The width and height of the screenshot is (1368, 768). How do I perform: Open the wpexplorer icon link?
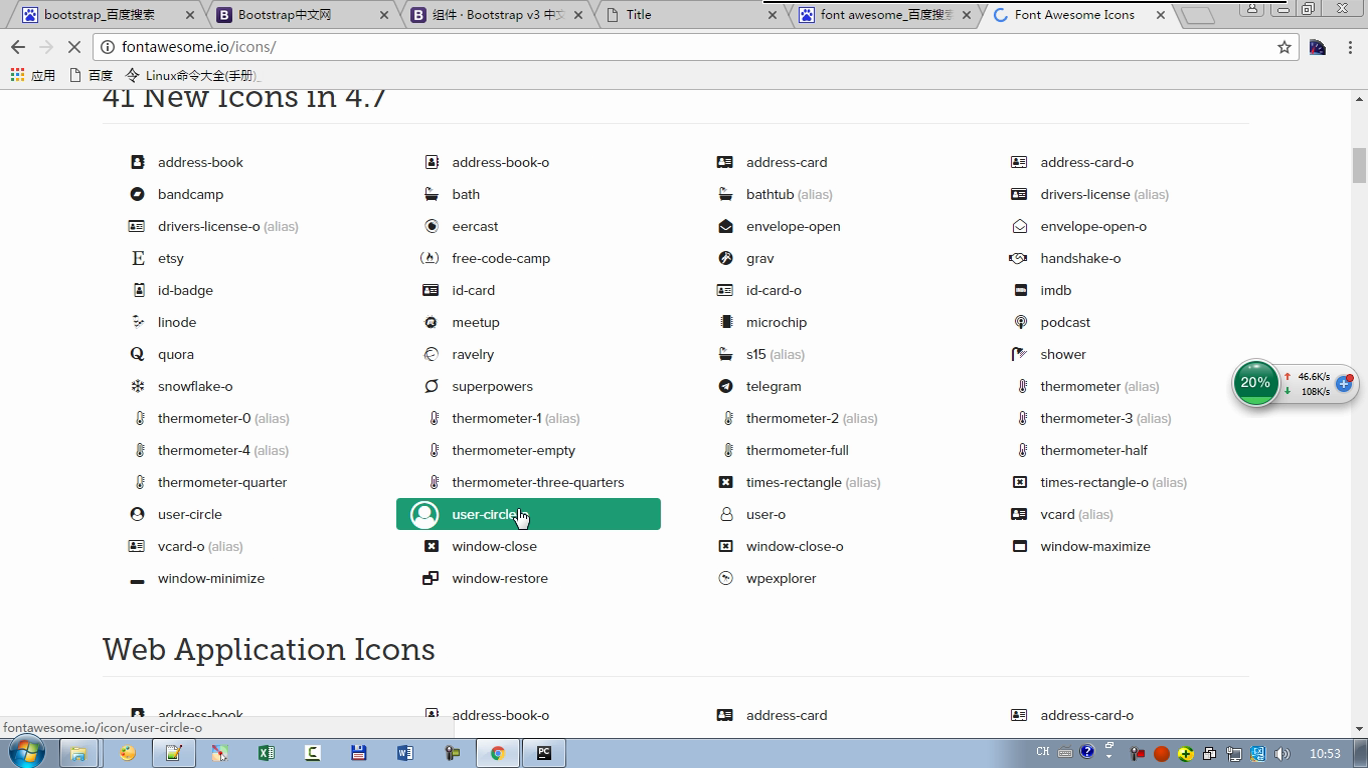[x=780, y=579]
